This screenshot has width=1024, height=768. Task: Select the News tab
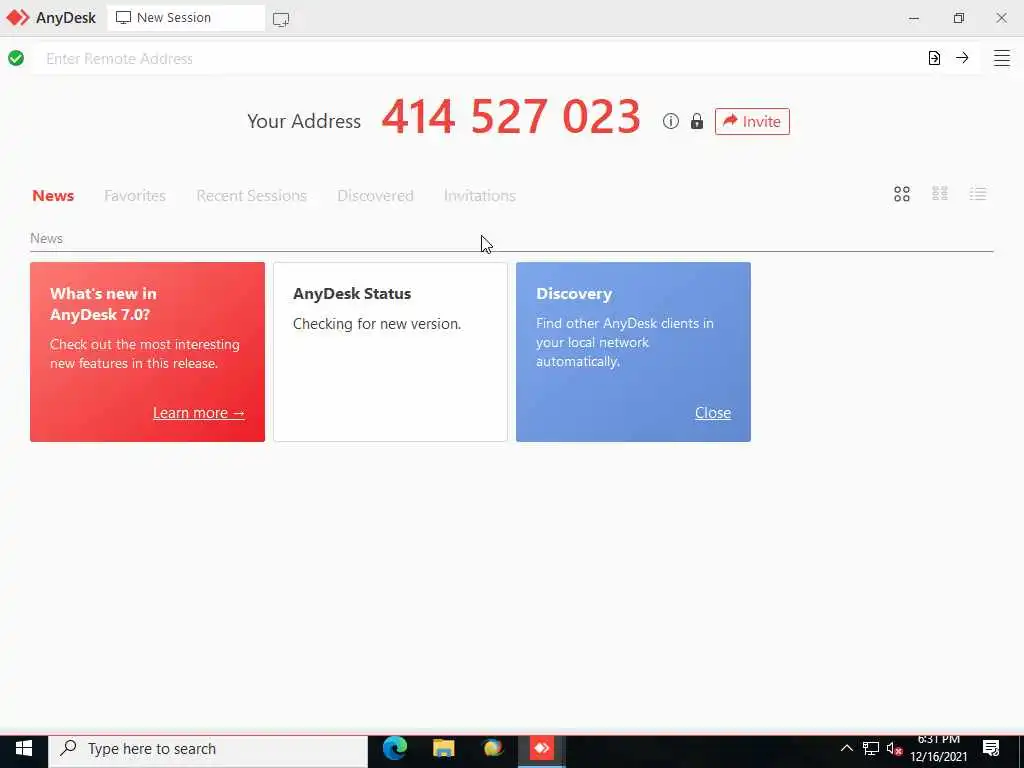pos(53,195)
